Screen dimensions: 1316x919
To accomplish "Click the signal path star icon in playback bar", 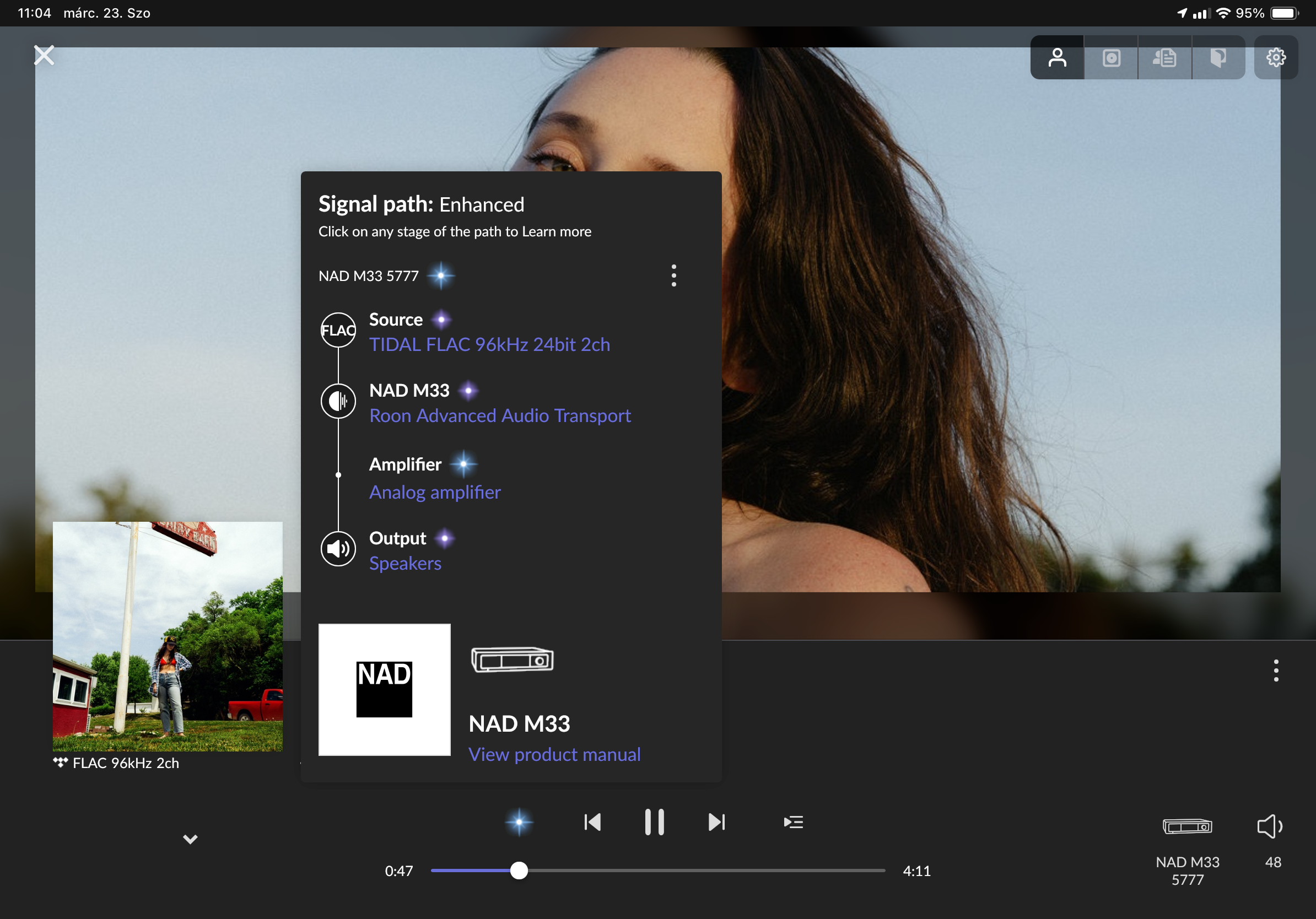I will tap(519, 822).
